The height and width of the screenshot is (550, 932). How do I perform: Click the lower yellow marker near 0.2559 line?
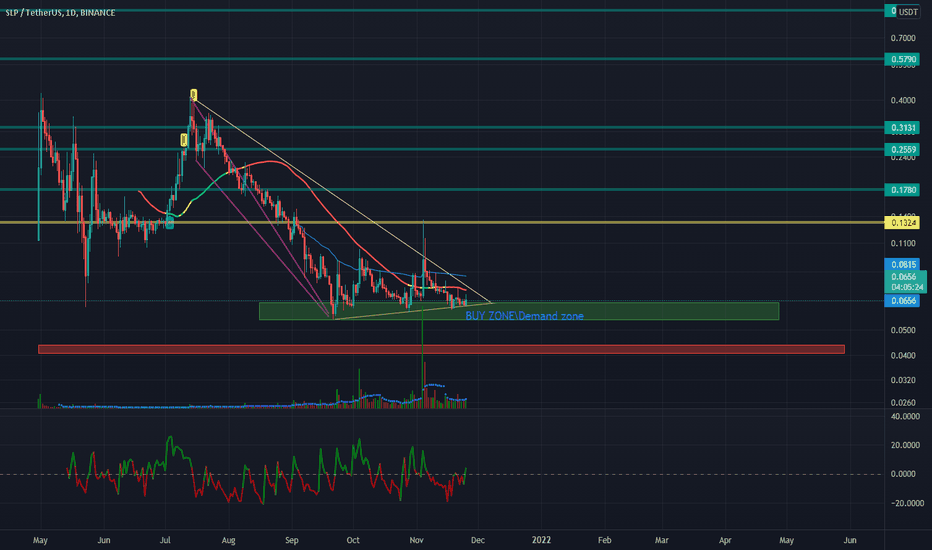(184, 140)
